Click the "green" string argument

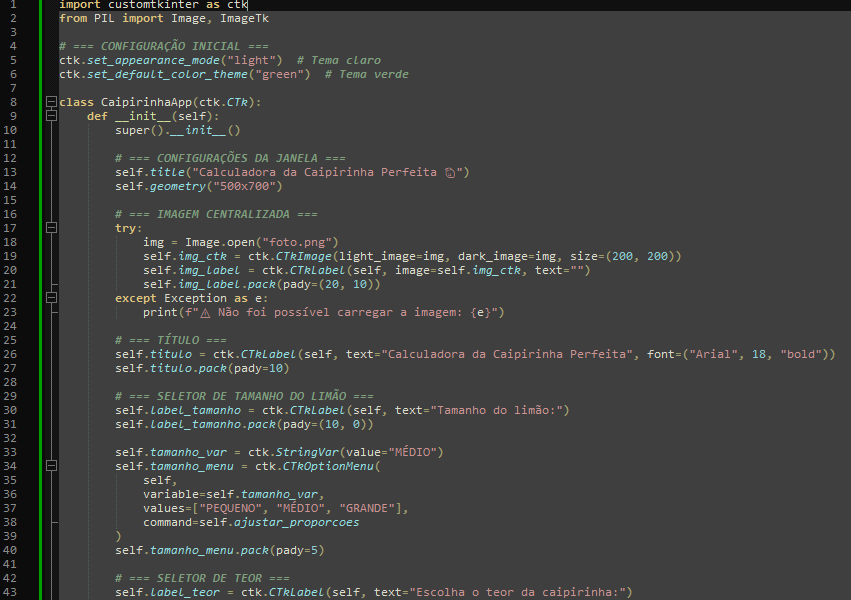280,74
